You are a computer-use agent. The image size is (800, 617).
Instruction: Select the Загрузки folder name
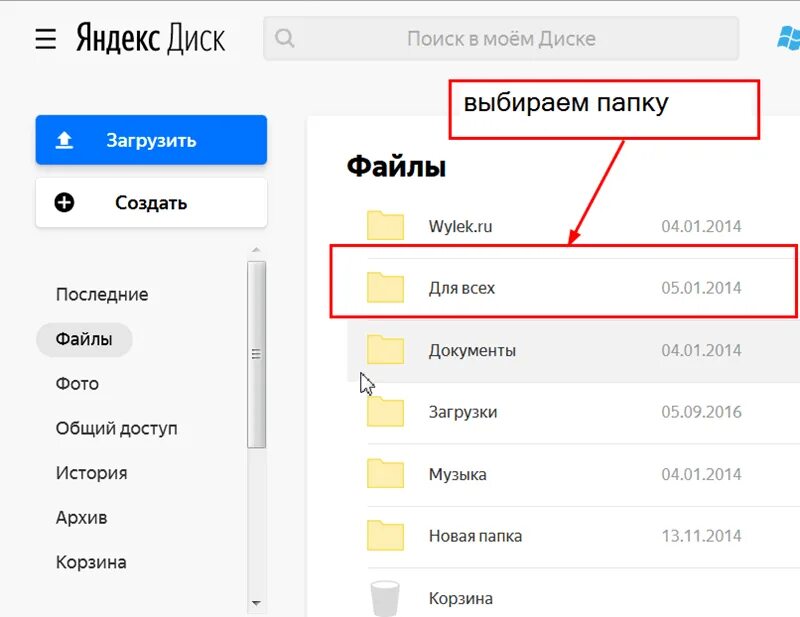[463, 412]
